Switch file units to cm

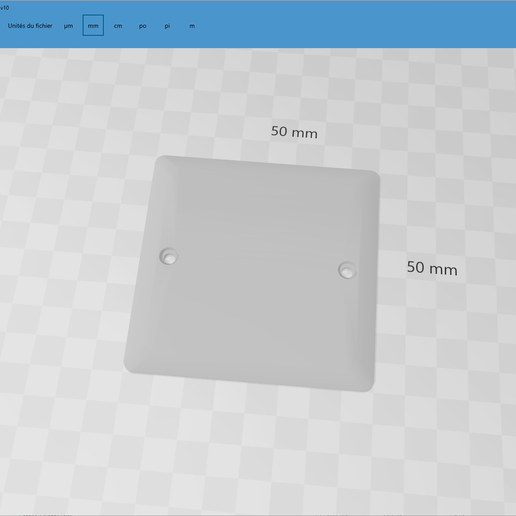pos(118,26)
